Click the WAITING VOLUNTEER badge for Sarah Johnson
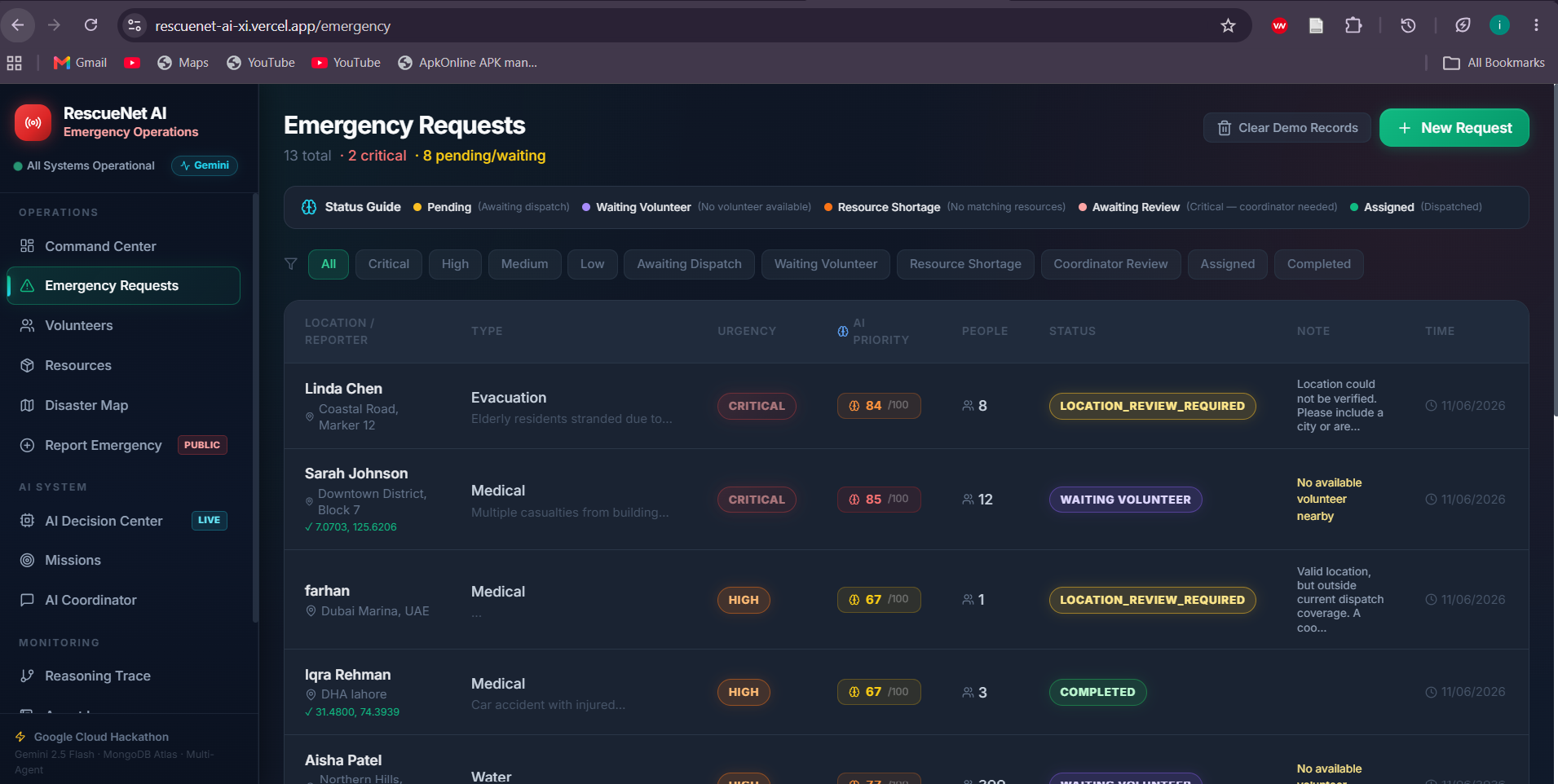Screen dimensions: 1558x784 point(1125,500)
